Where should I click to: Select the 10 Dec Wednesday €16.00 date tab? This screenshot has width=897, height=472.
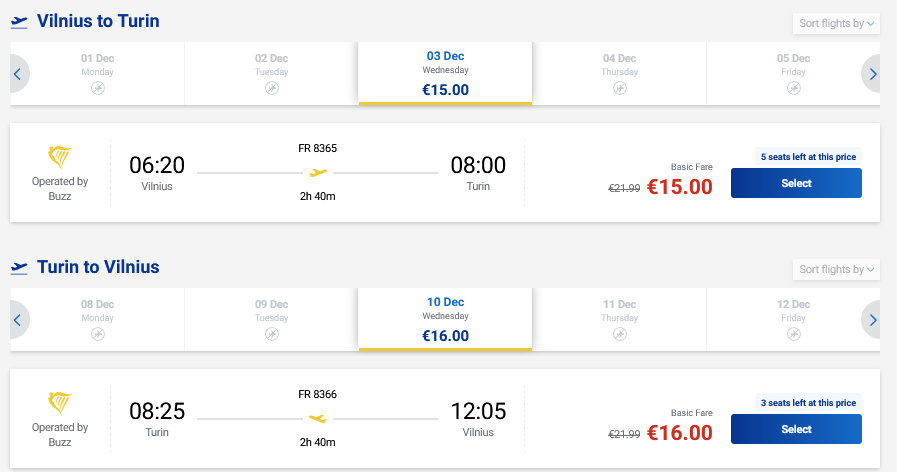pyautogui.click(x=446, y=319)
